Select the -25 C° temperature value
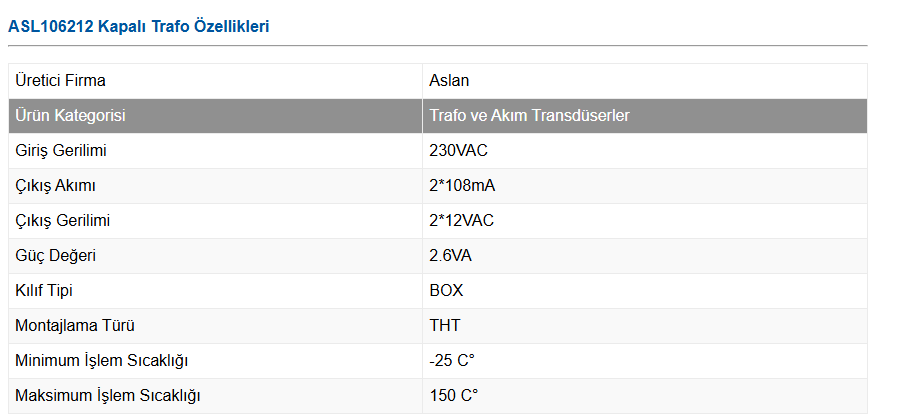The height and width of the screenshot is (419, 906). [453, 361]
